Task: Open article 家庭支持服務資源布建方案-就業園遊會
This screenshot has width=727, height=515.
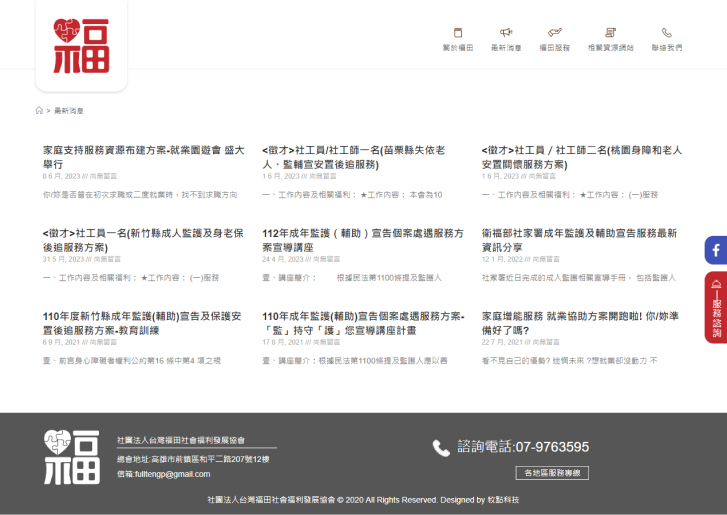Action: [x=143, y=157]
